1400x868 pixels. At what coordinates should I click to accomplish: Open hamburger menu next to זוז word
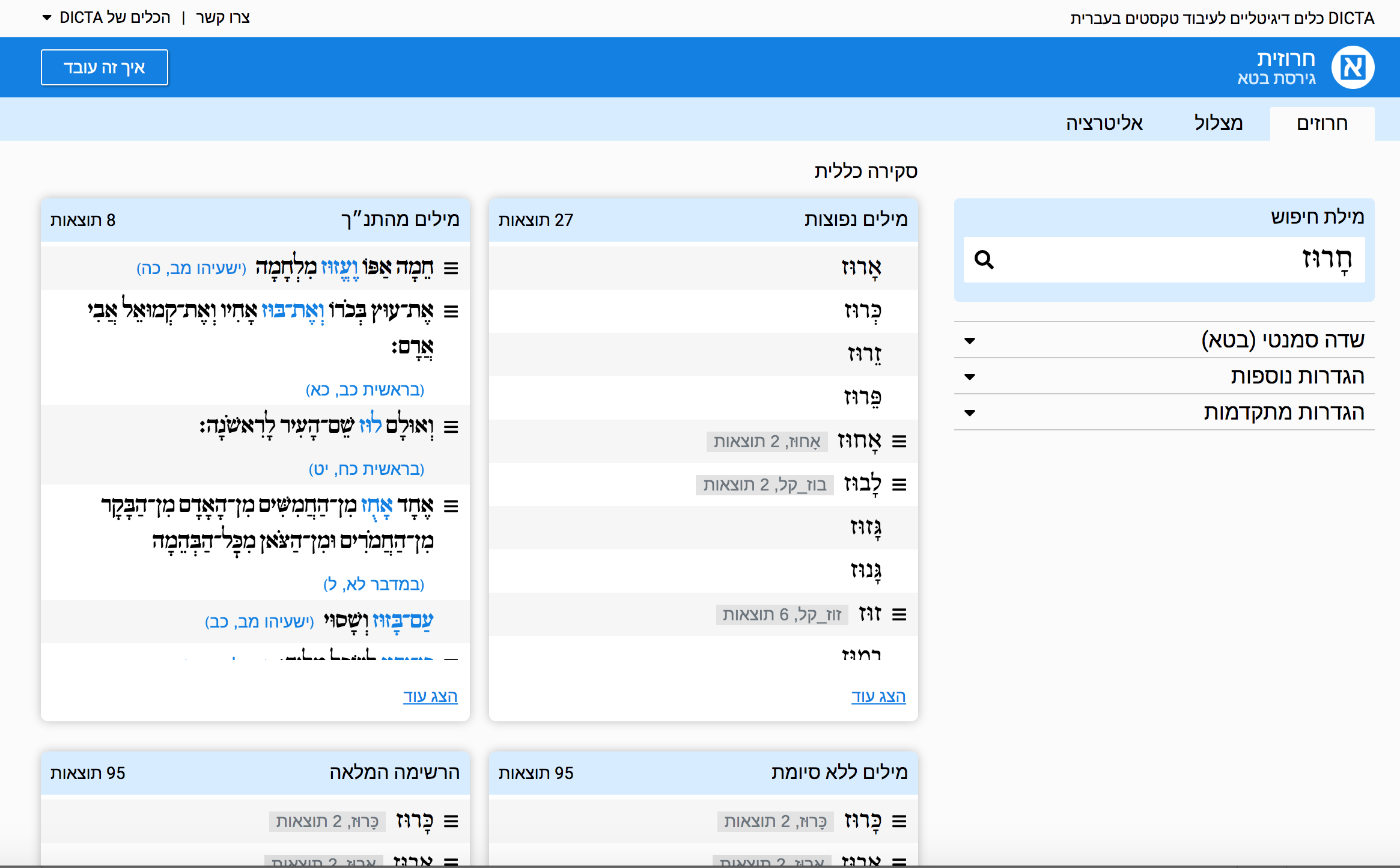pos(899,614)
